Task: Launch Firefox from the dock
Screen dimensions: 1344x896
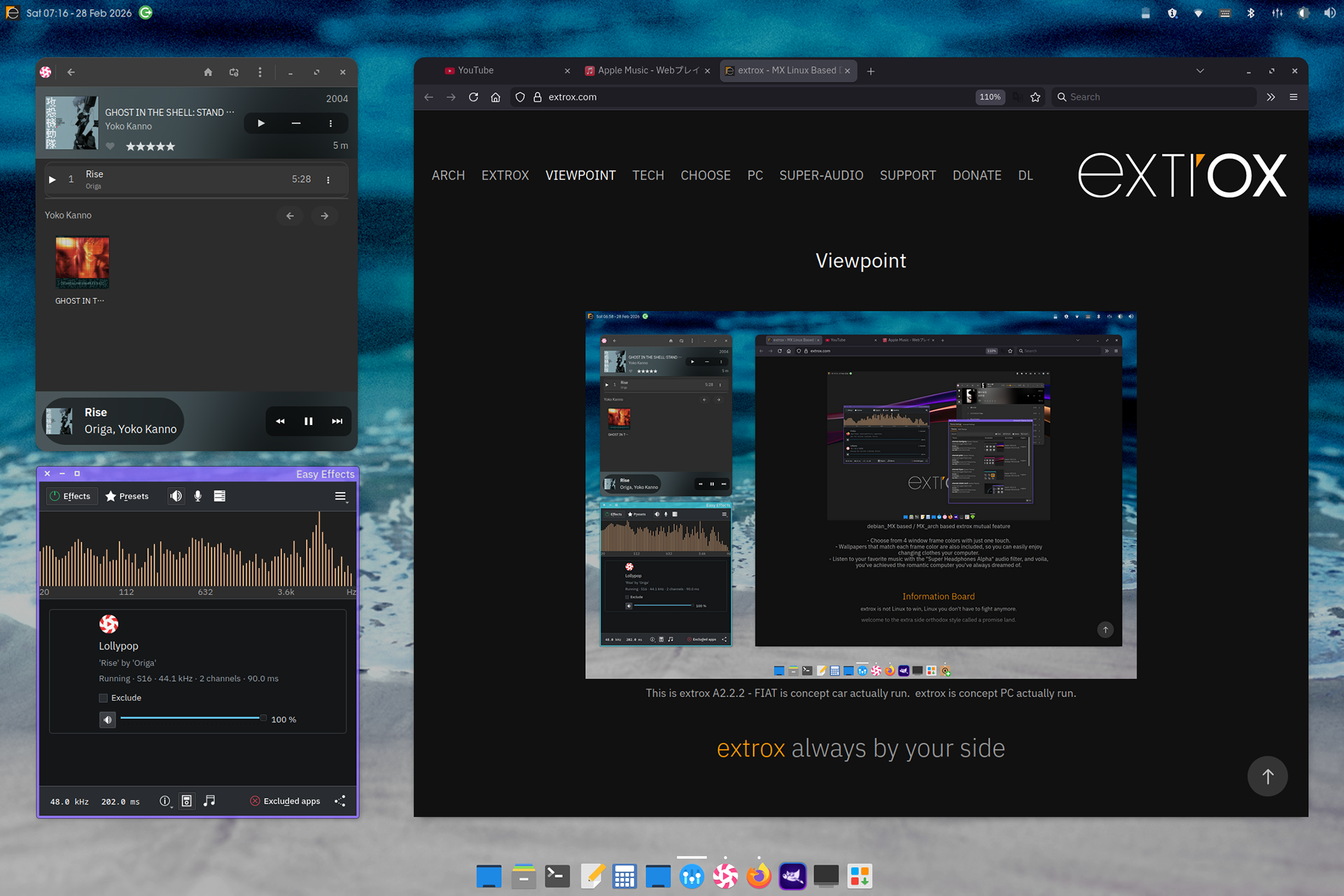Action: [x=759, y=876]
